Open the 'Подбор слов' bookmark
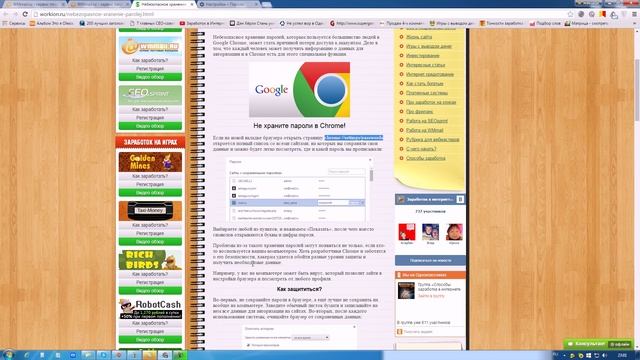Viewport: 640px width, 360px height. click(545, 23)
